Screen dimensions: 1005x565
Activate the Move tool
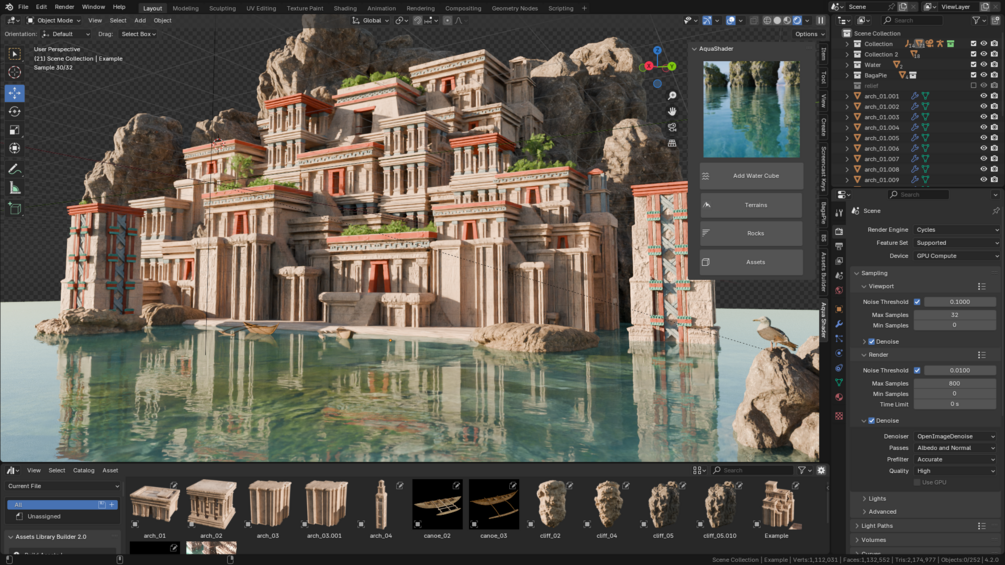pos(14,93)
